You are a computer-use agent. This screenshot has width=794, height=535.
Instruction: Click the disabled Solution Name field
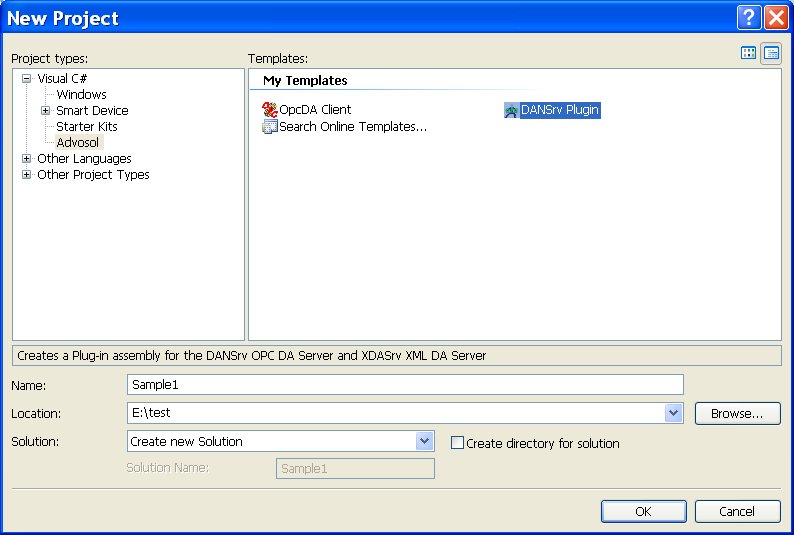[355, 469]
